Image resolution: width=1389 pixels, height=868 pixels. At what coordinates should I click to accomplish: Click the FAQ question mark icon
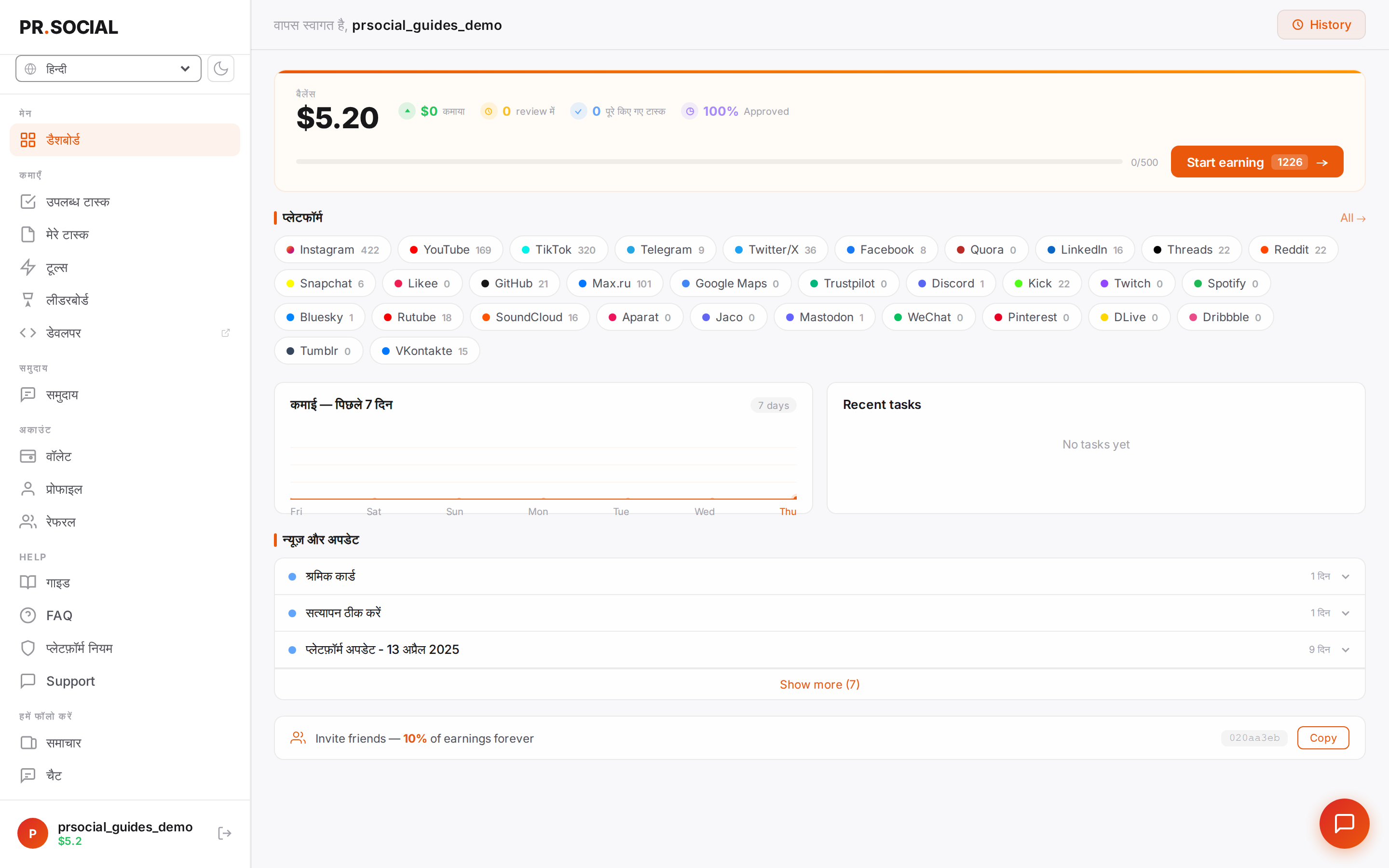point(27,615)
